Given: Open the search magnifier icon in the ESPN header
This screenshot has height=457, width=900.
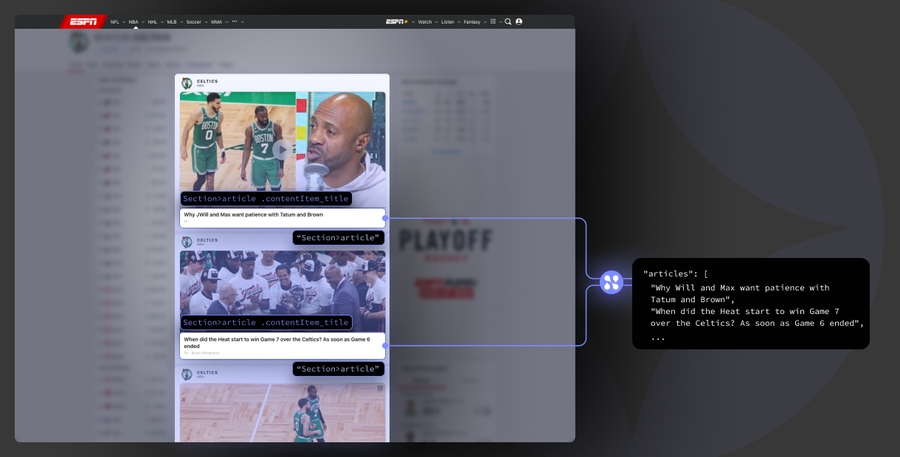Looking at the screenshot, I should 508,21.
